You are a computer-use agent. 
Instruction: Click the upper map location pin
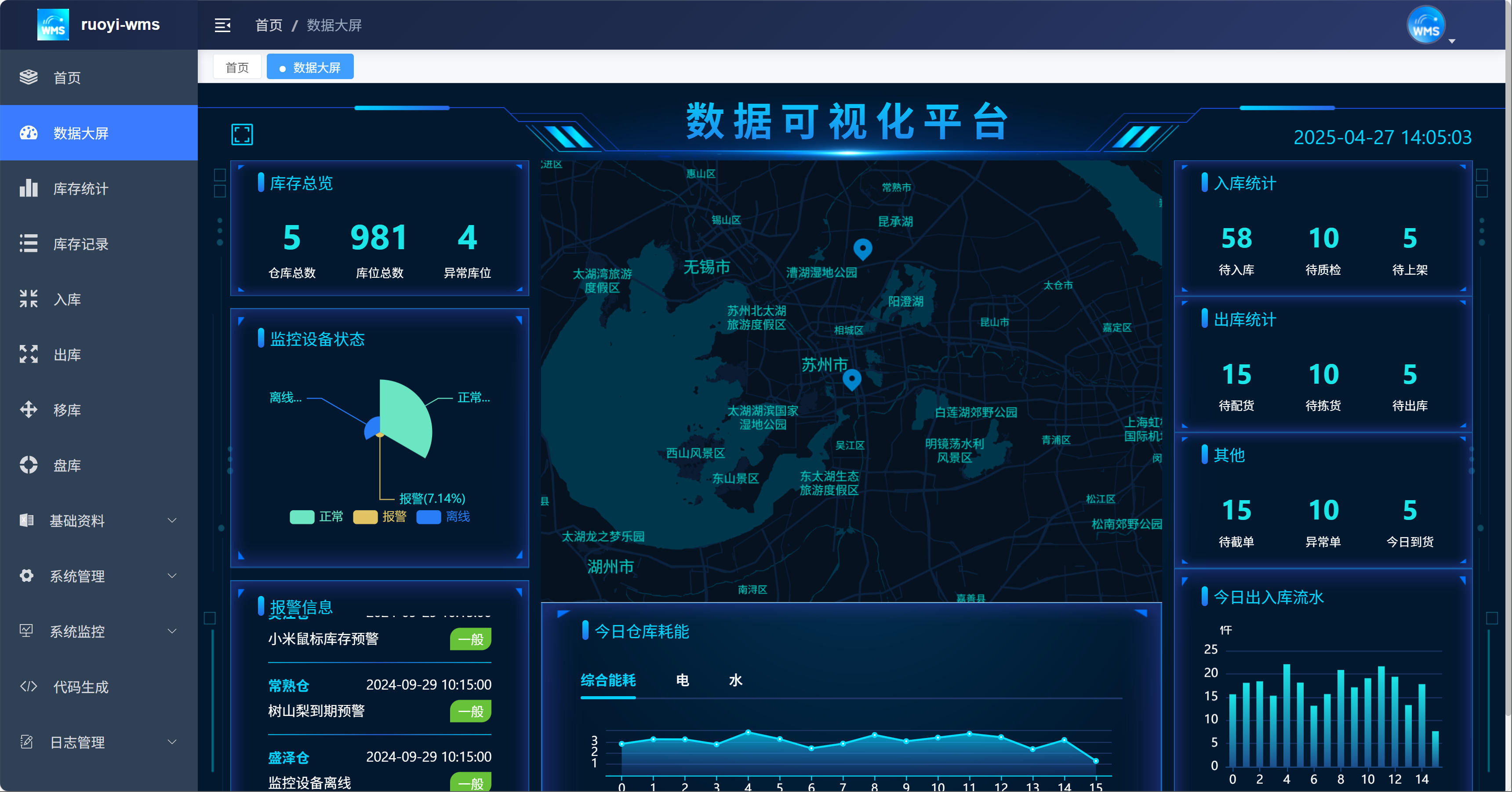pyautogui.click(x=862, y=248)
